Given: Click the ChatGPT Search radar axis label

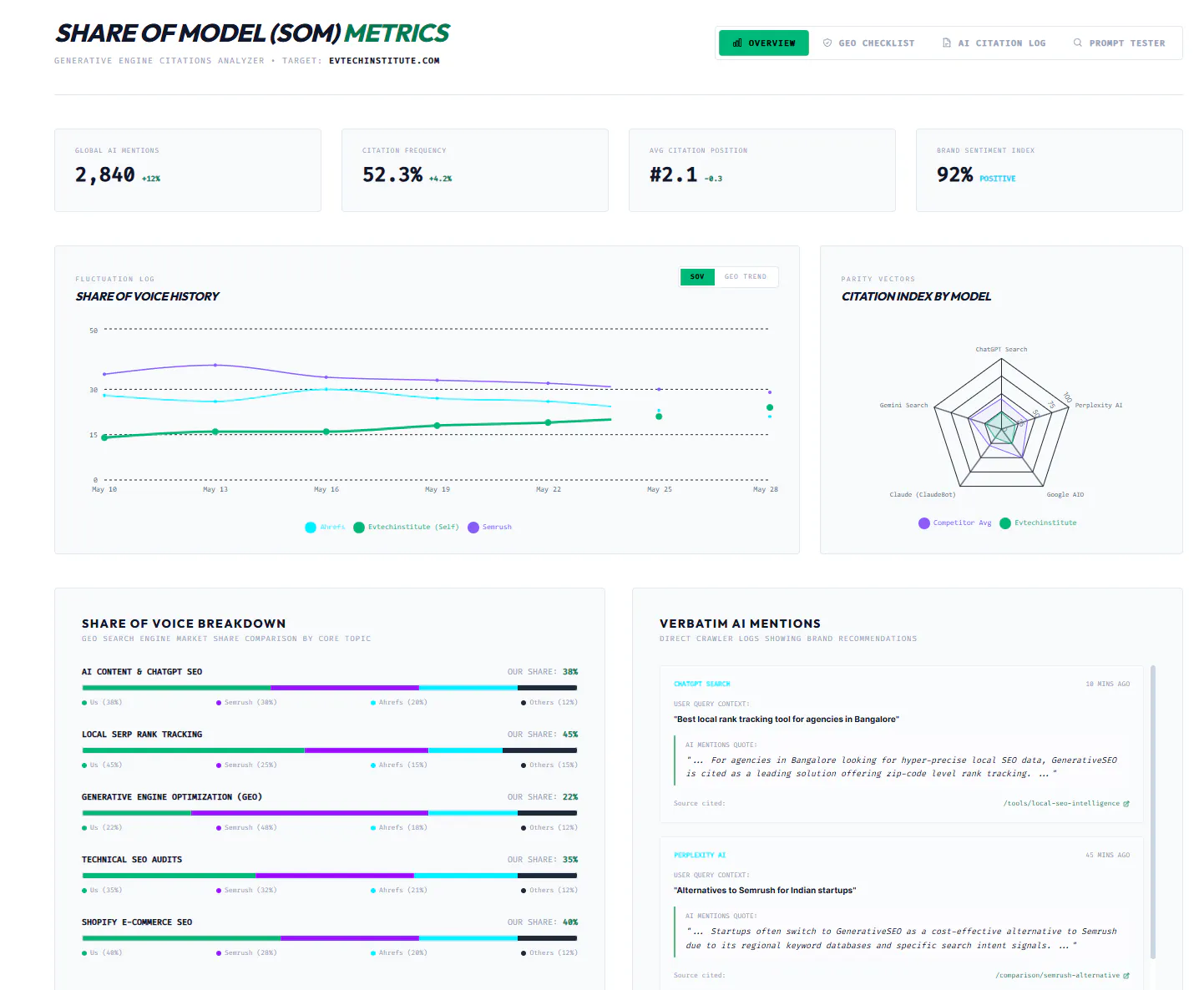Looking at the screenshot, I should [x=1001, y=350].
